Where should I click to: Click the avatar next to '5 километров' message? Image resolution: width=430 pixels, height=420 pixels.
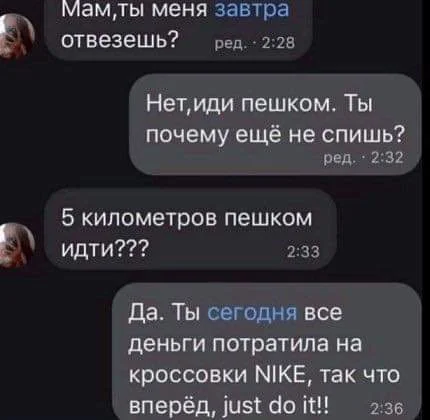(x=17, y=245)
